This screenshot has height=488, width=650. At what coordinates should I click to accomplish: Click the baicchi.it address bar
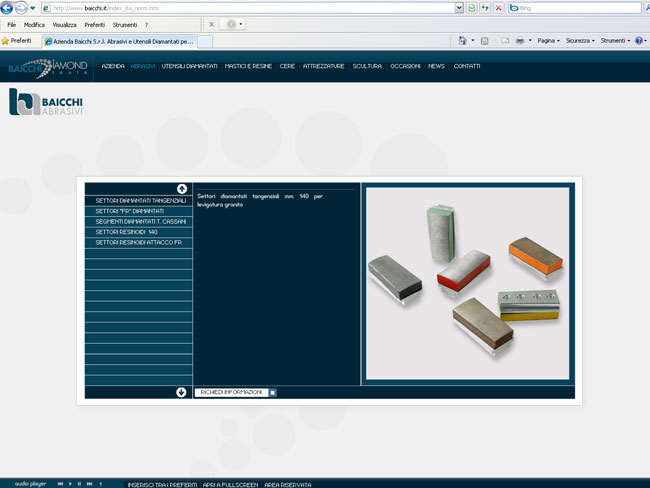point(249,8)
